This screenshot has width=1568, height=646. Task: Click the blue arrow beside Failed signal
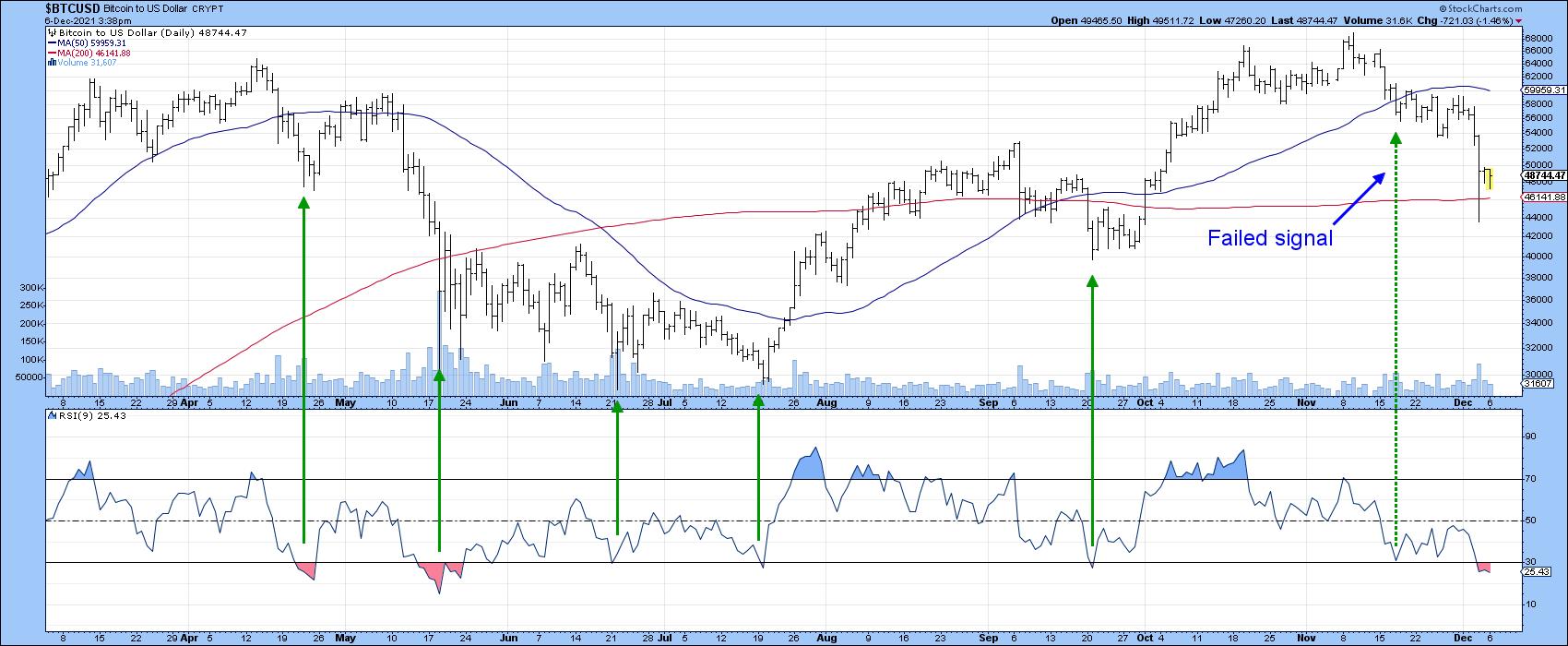[1360, 194]
